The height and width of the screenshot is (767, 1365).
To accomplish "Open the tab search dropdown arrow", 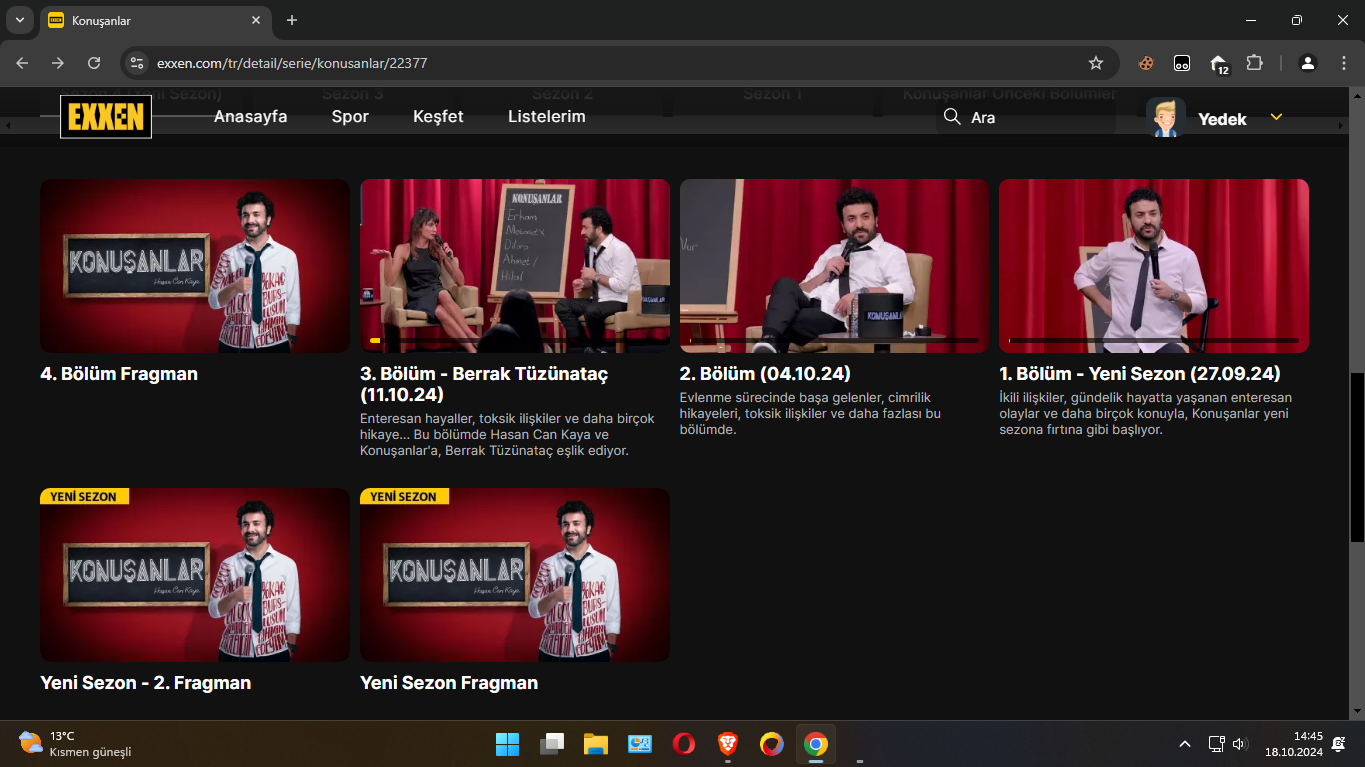I will (x=20, y=20).
